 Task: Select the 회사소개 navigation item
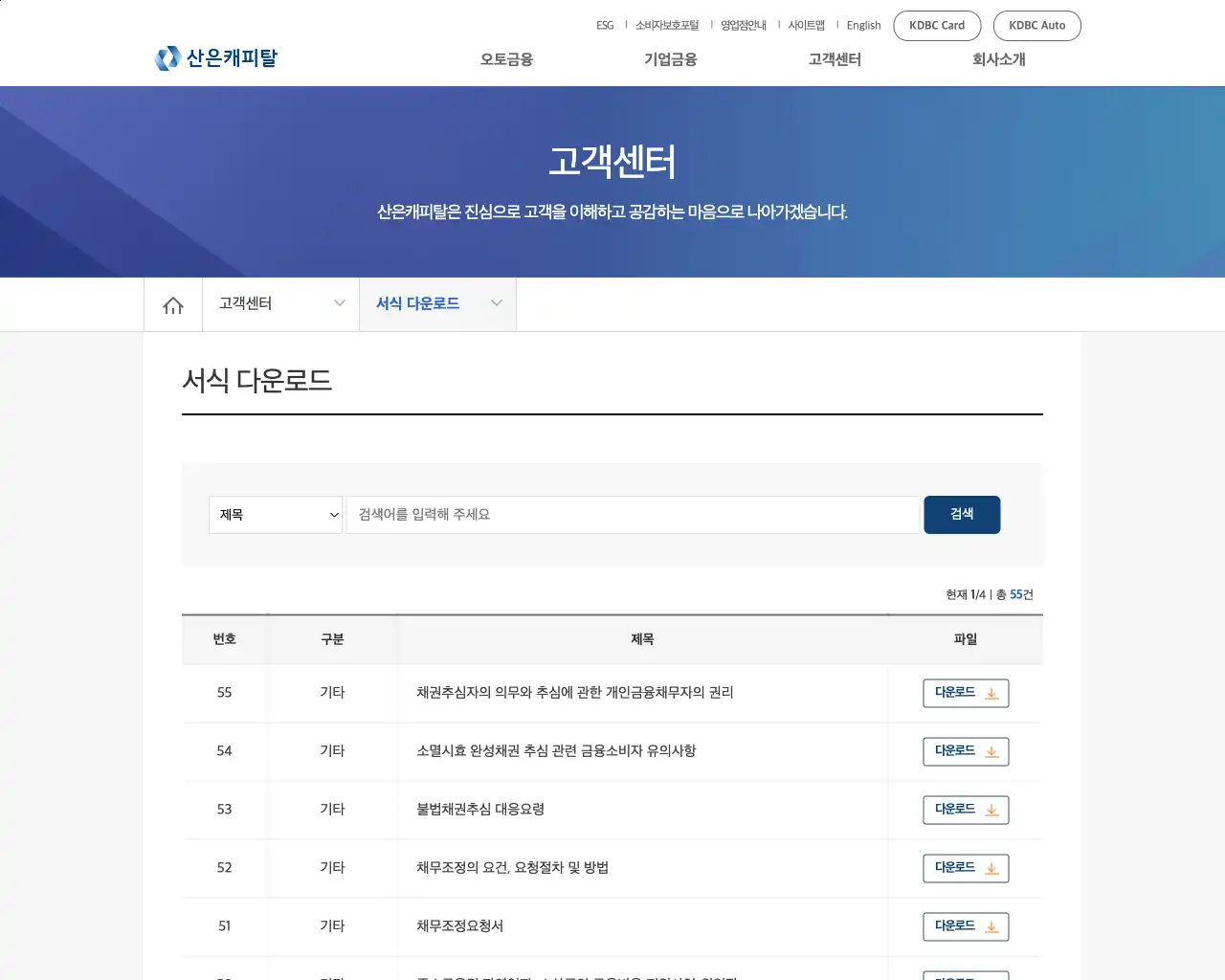[998, 59]
